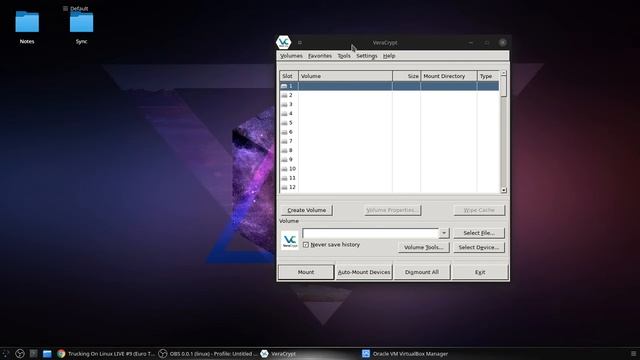Viewport: 640px width, 360px height.
Task: Click the Exit button
Action: point(480,272)
